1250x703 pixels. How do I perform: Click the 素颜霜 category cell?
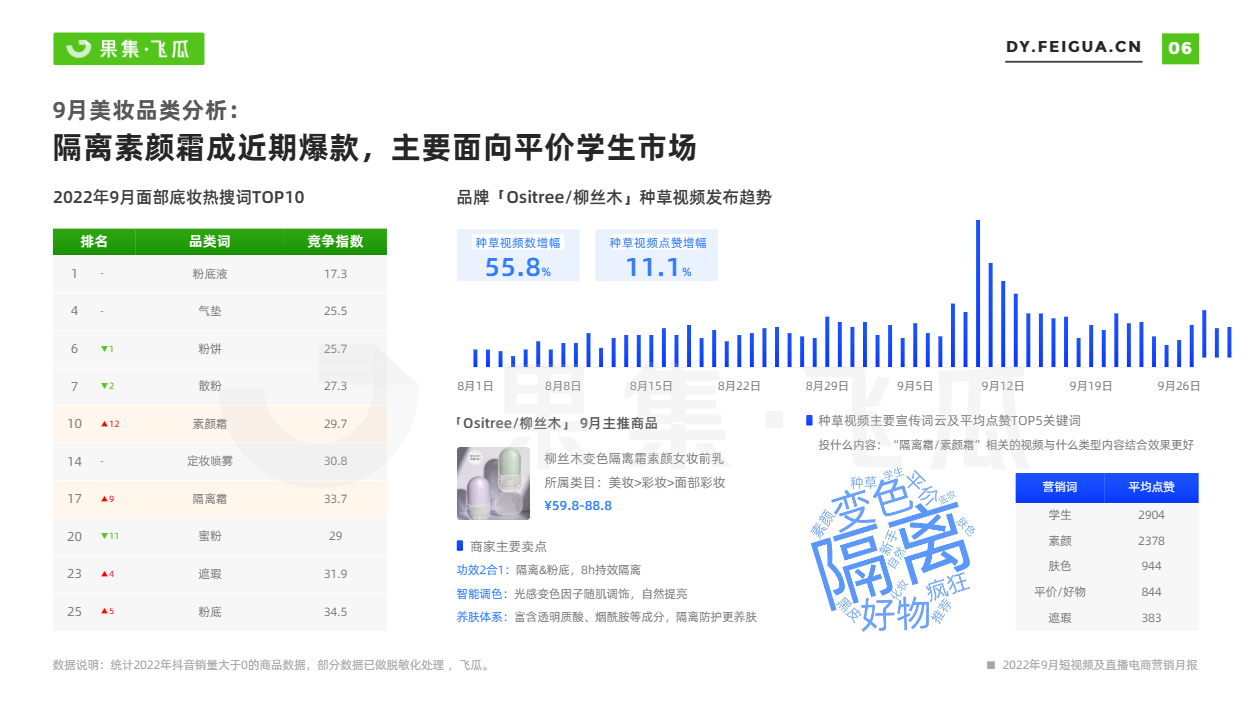click(210, 424)
